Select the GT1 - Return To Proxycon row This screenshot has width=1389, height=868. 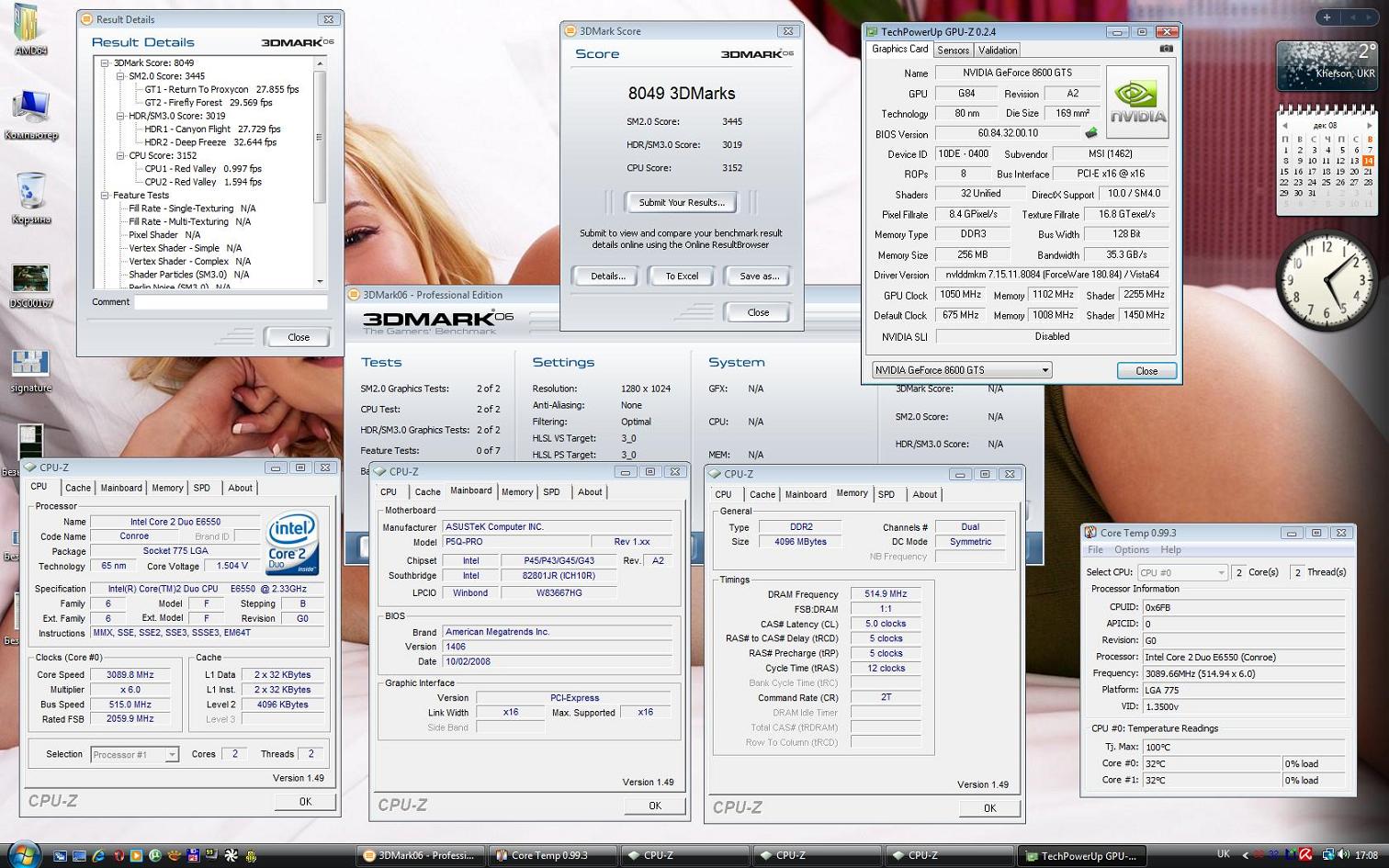[x=221, y=90]
